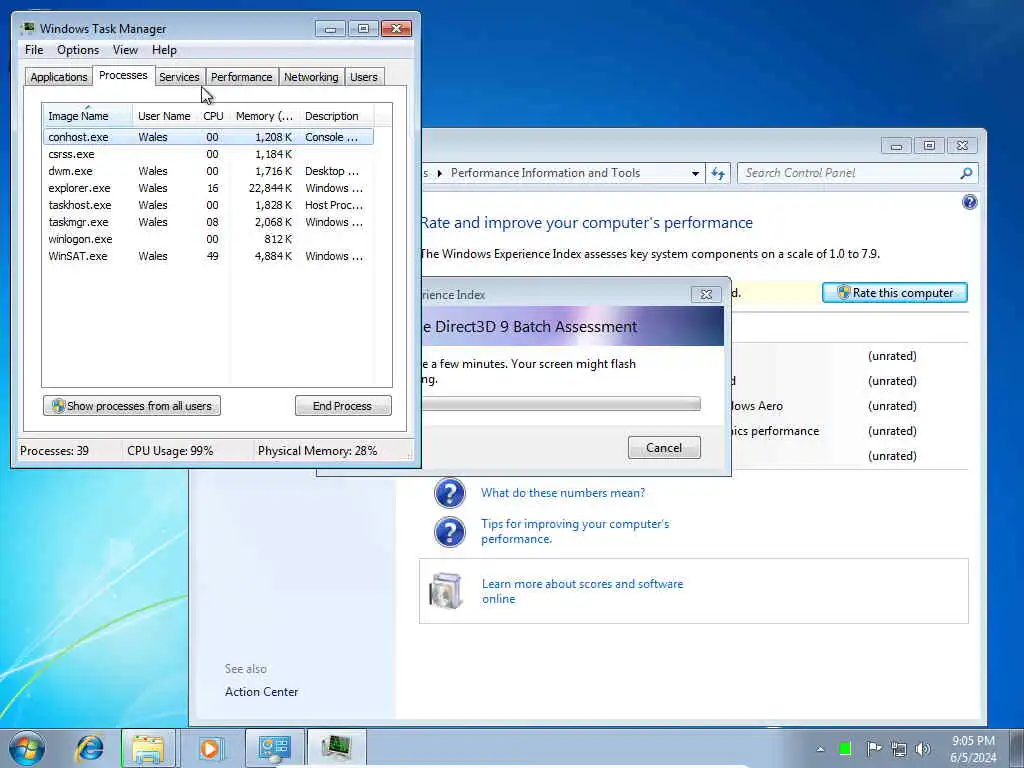Select the csrss.exe process row
Viewport: 1024px width, 768px height.
(208, 154)
